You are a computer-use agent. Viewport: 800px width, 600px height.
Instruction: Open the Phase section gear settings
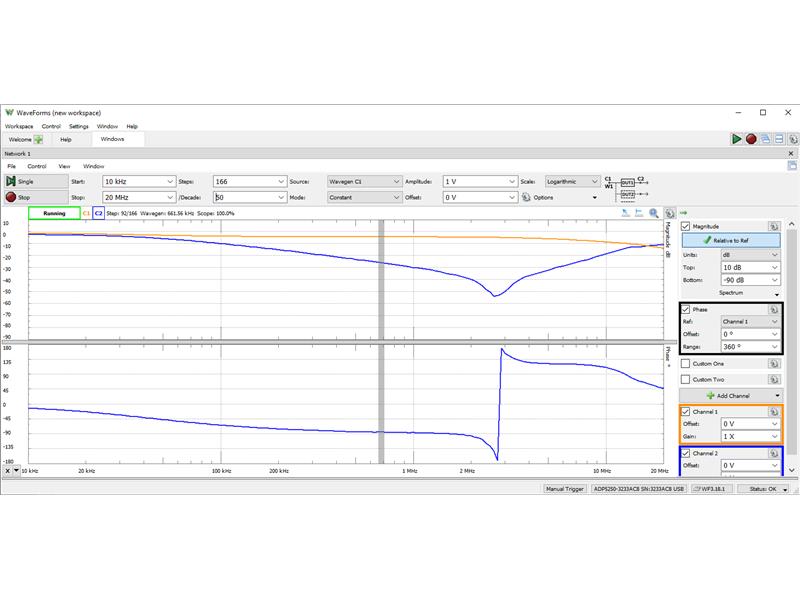[774, 310]
